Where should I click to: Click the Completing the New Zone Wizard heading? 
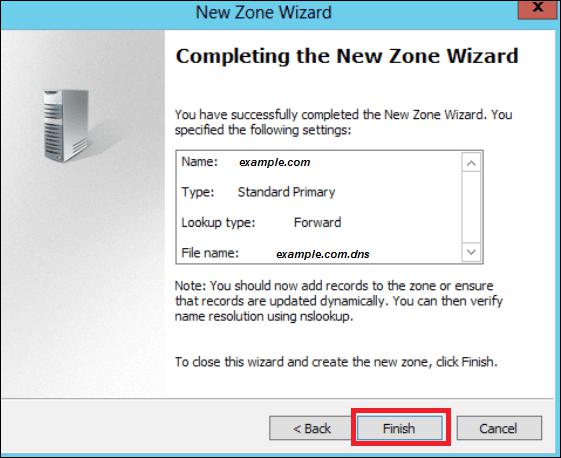(x=347, y=56)
